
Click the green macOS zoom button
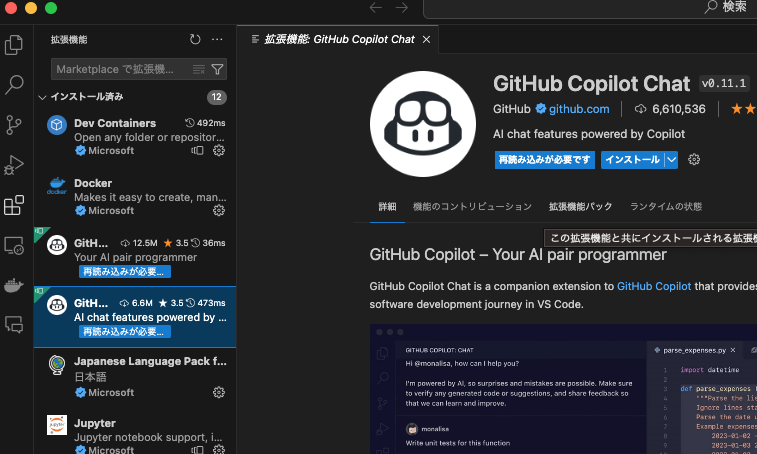point(51,8)
